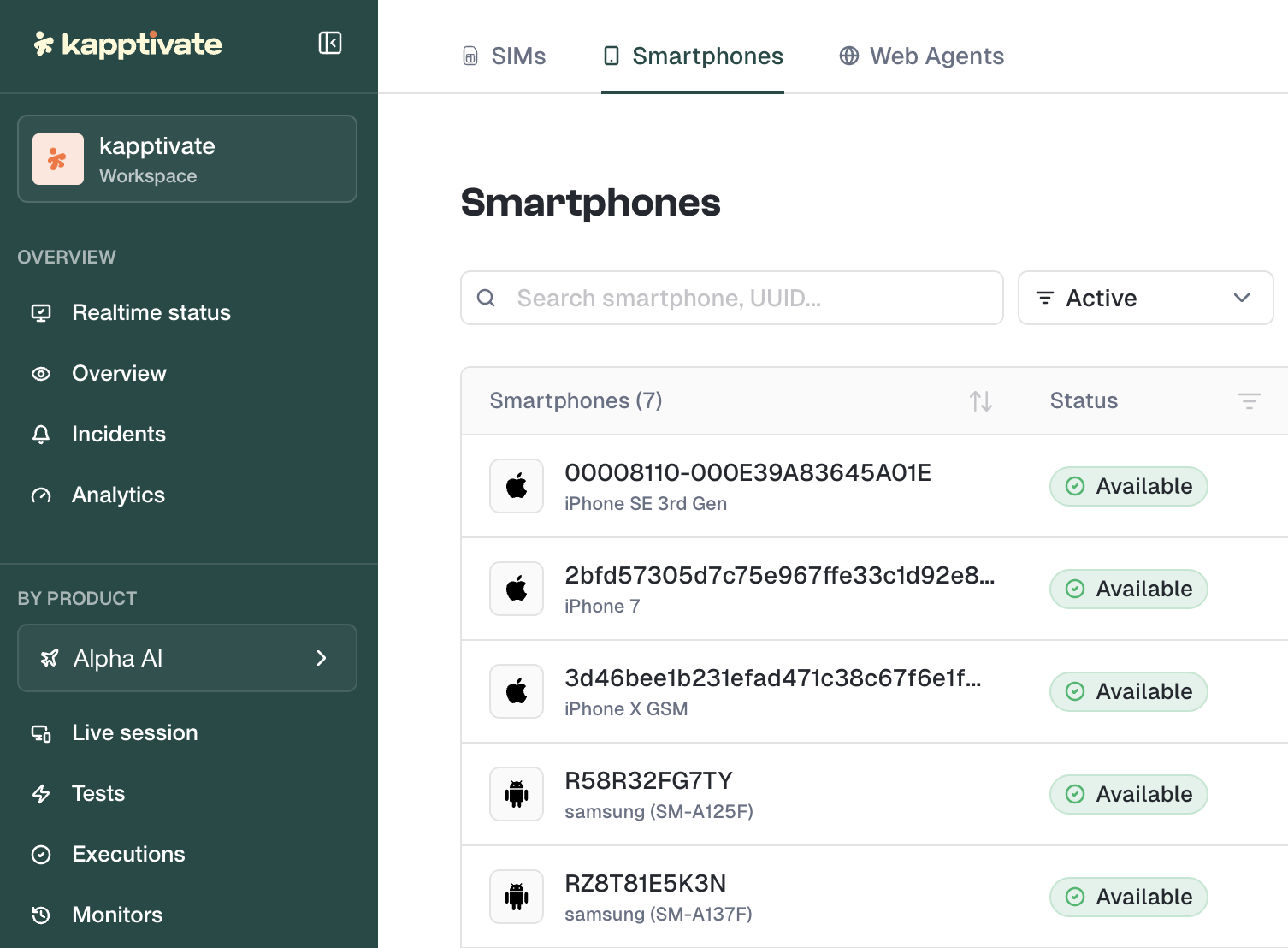Click the monitor icon beside Realtime status
Viewport: 1288px width, 948px height.
coord(41,312)
